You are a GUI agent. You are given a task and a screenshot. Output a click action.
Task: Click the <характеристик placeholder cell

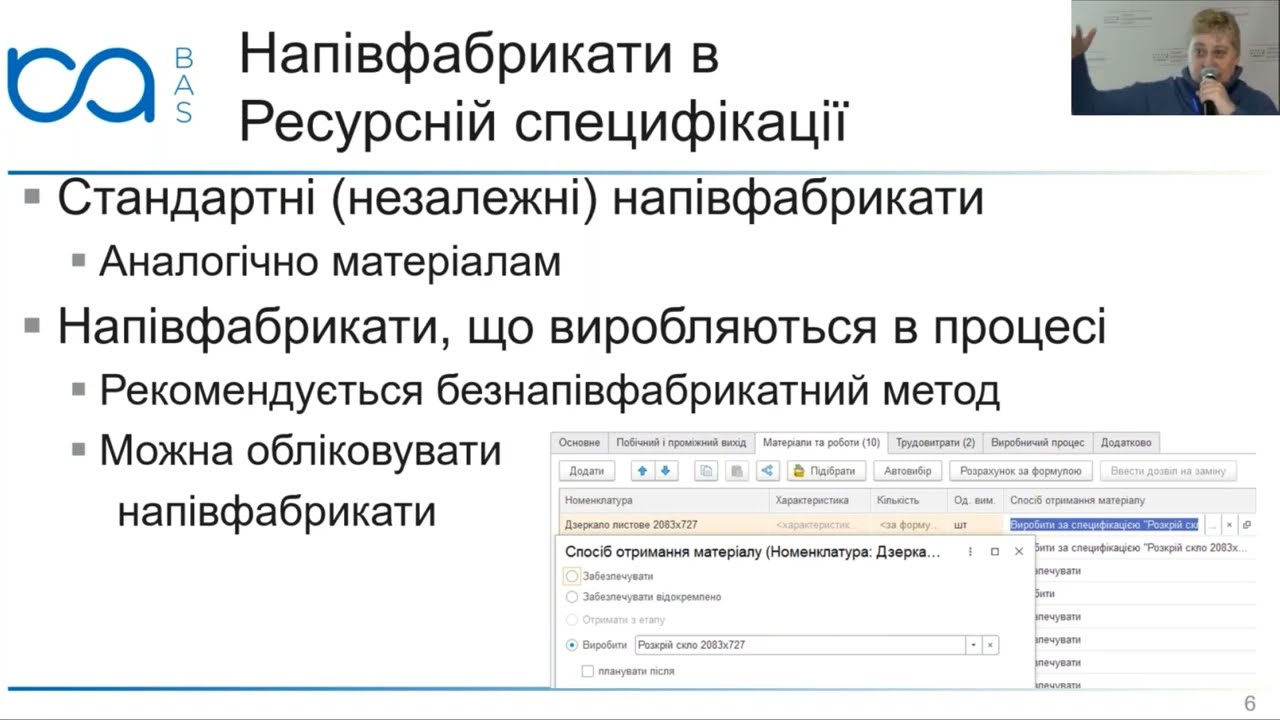tap(820, 525)
